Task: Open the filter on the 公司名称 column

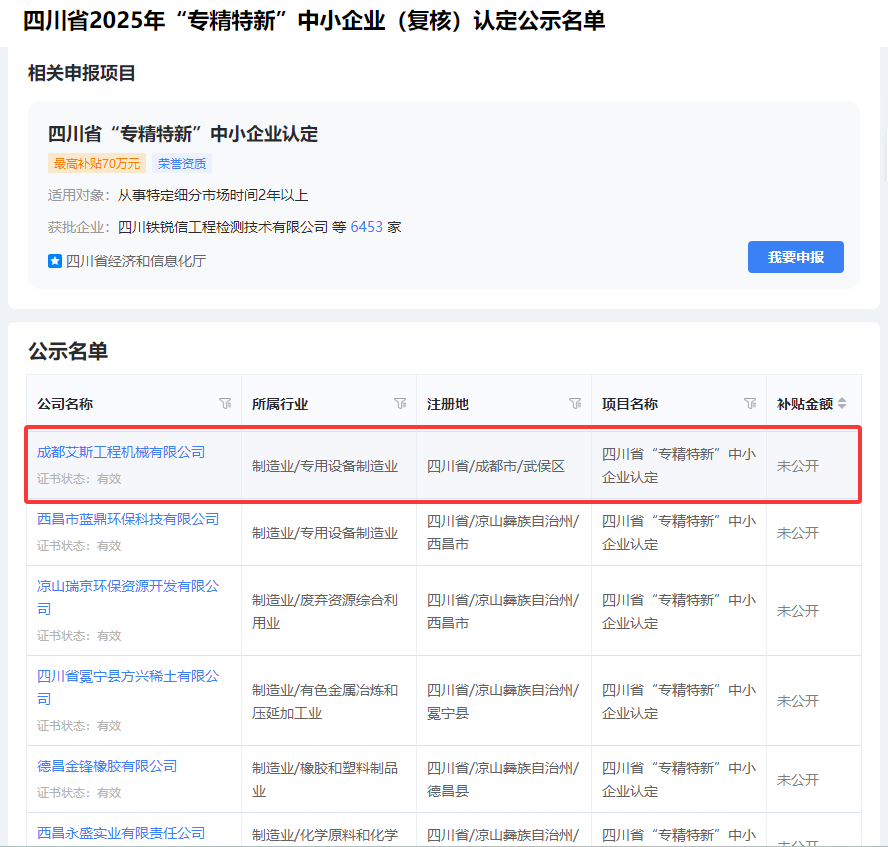Action: pos(224,404)
